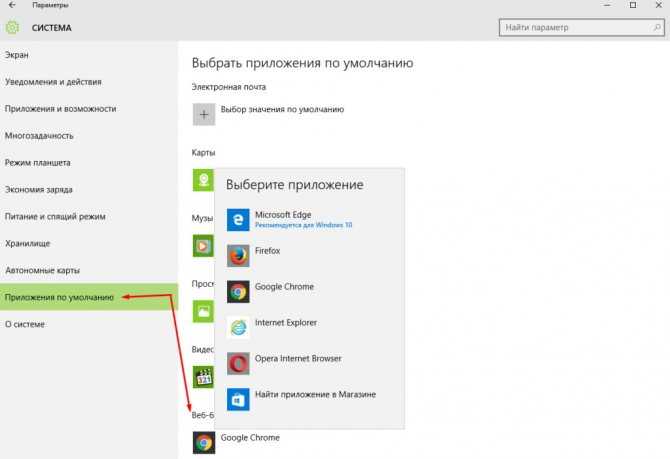Click the green Maps app icon
The width and height of the screenshot is (670, 459).
pyautogui.click(x=203, y=180)
